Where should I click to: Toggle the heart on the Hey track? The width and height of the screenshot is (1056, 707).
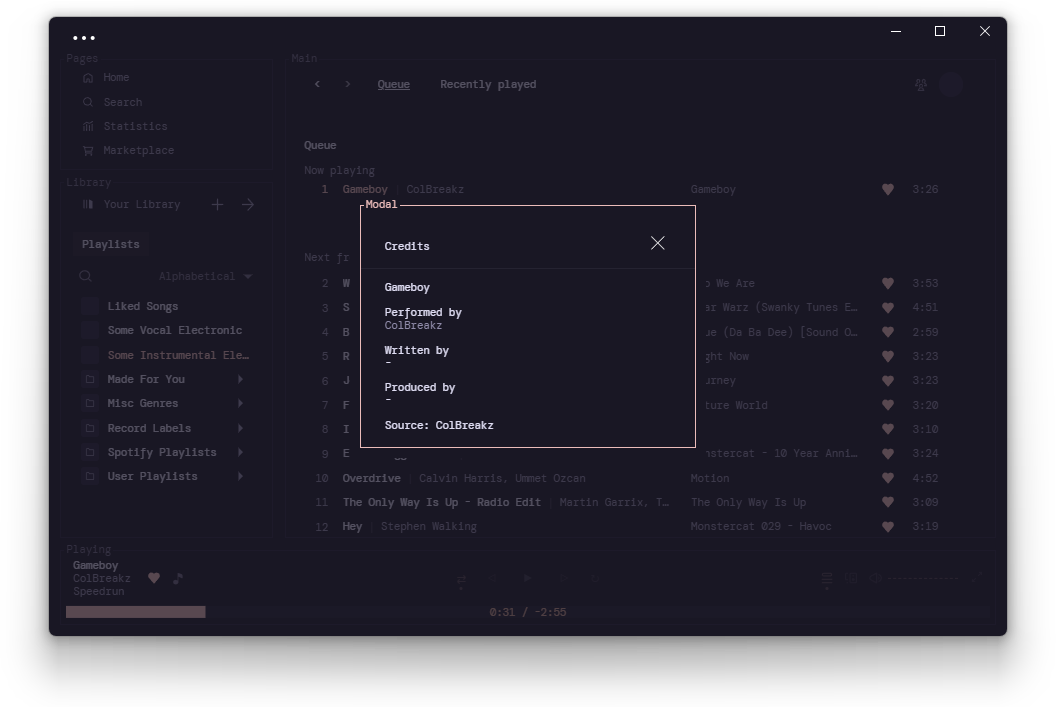888,527
